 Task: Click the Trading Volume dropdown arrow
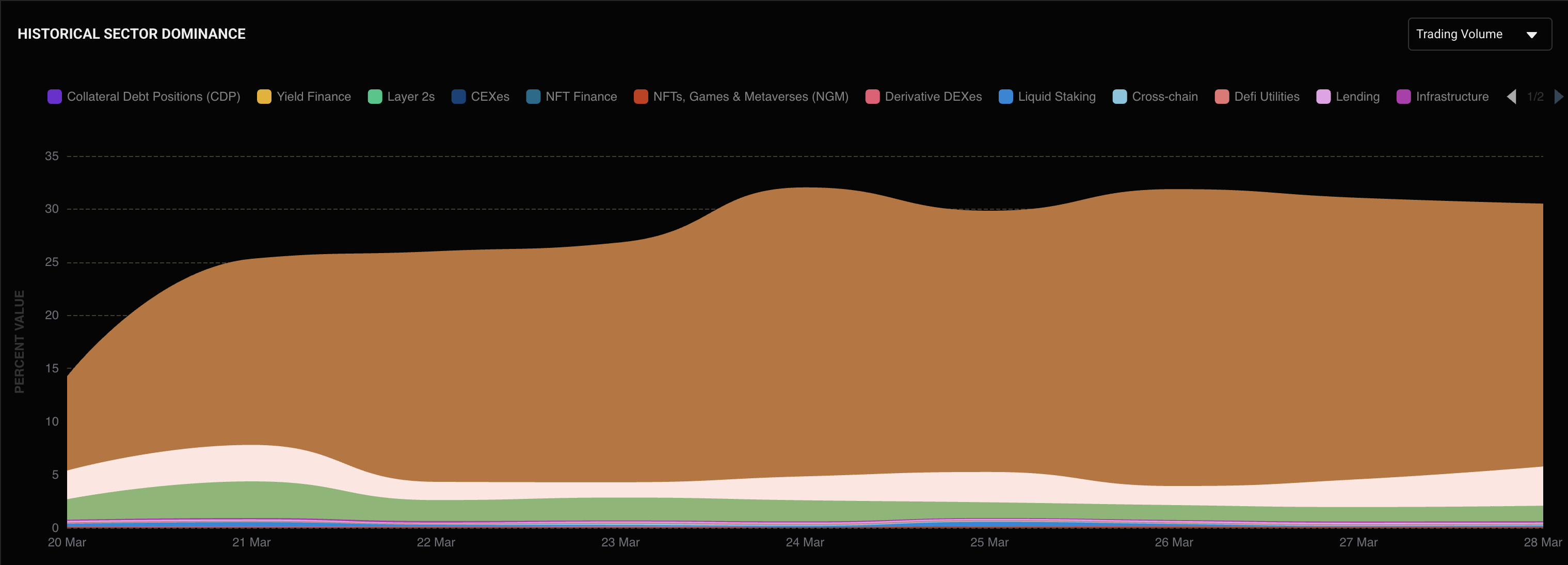[x=1531, y=35]
